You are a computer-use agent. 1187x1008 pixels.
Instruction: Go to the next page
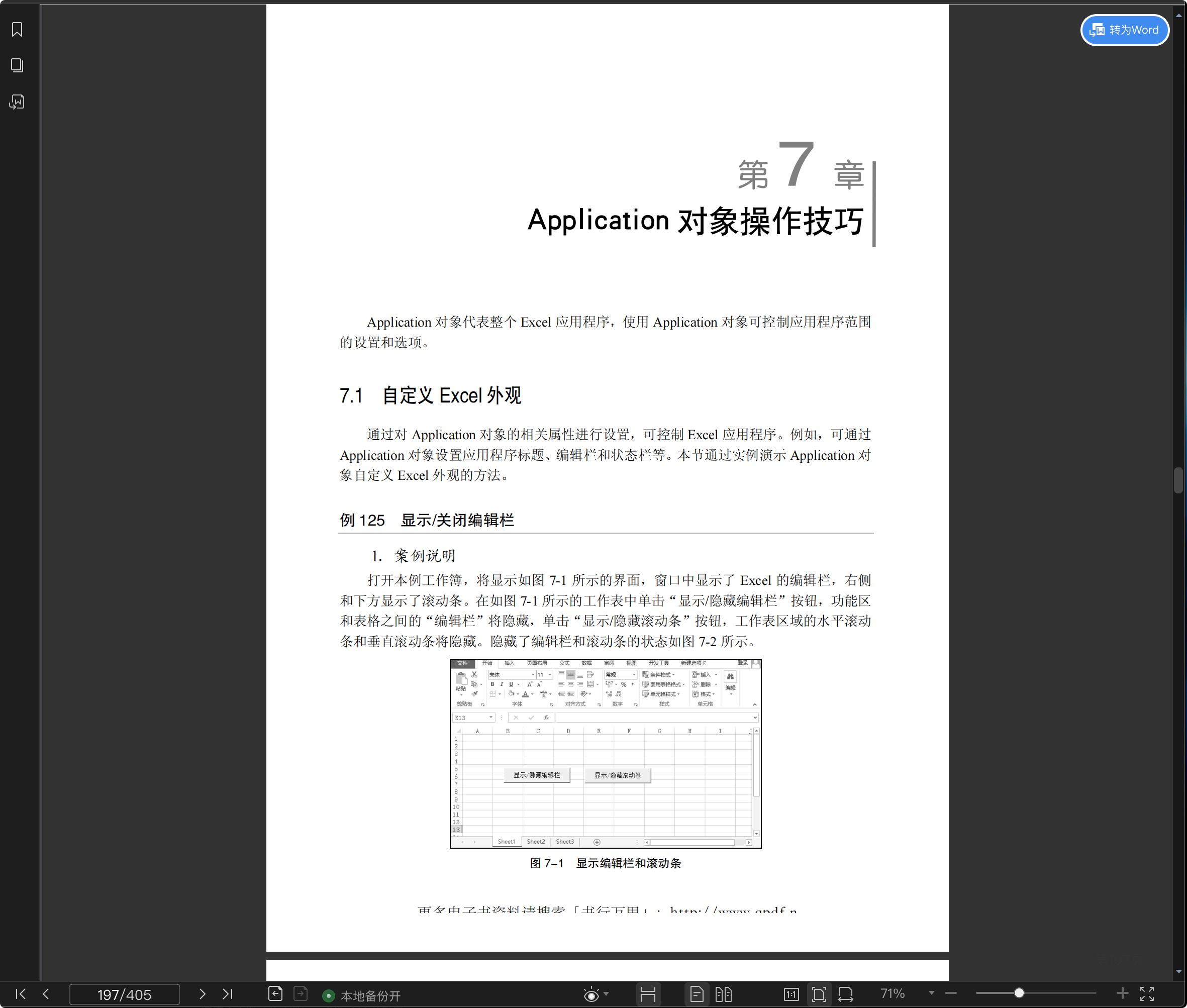[x=202, y=994]
